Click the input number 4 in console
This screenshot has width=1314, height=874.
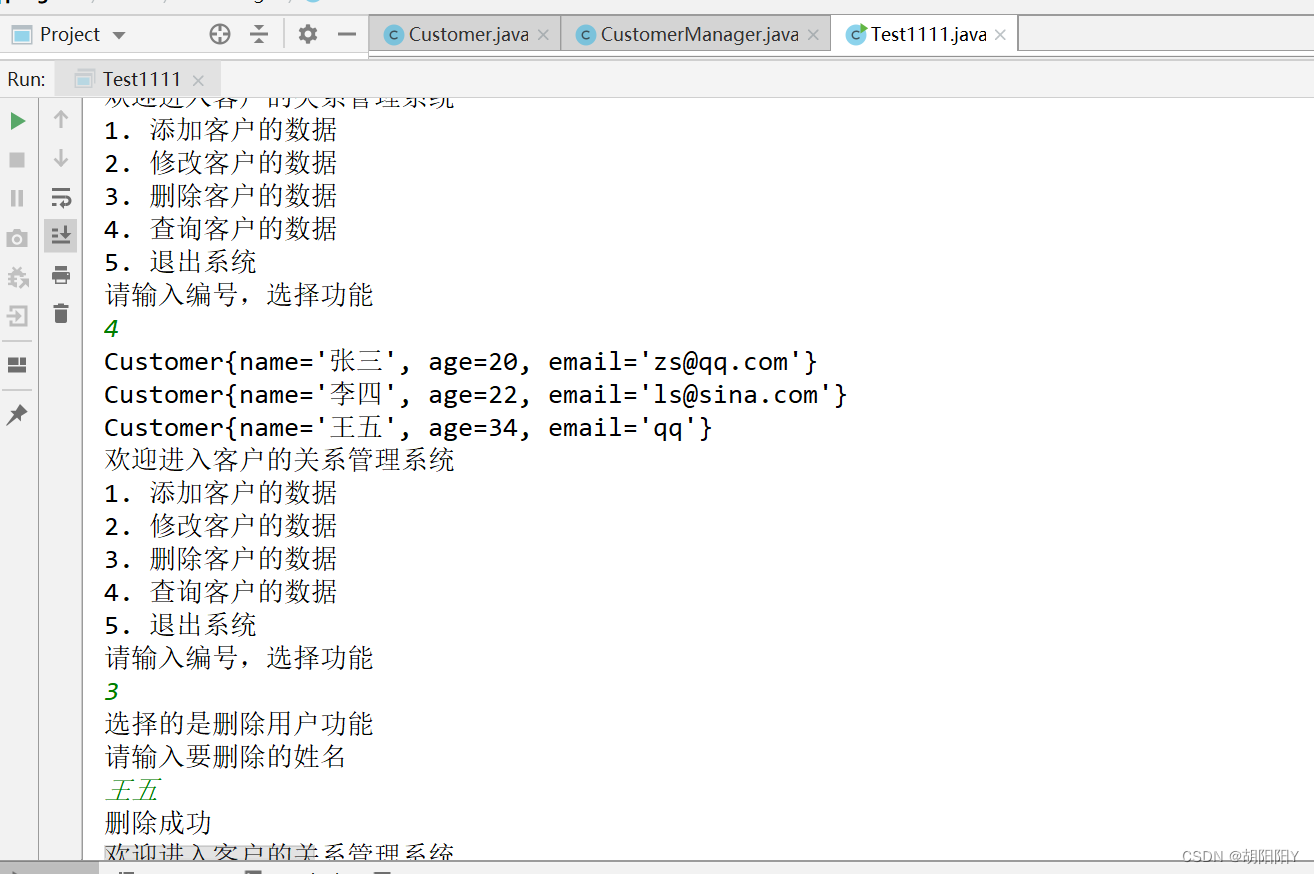[111, 329]
